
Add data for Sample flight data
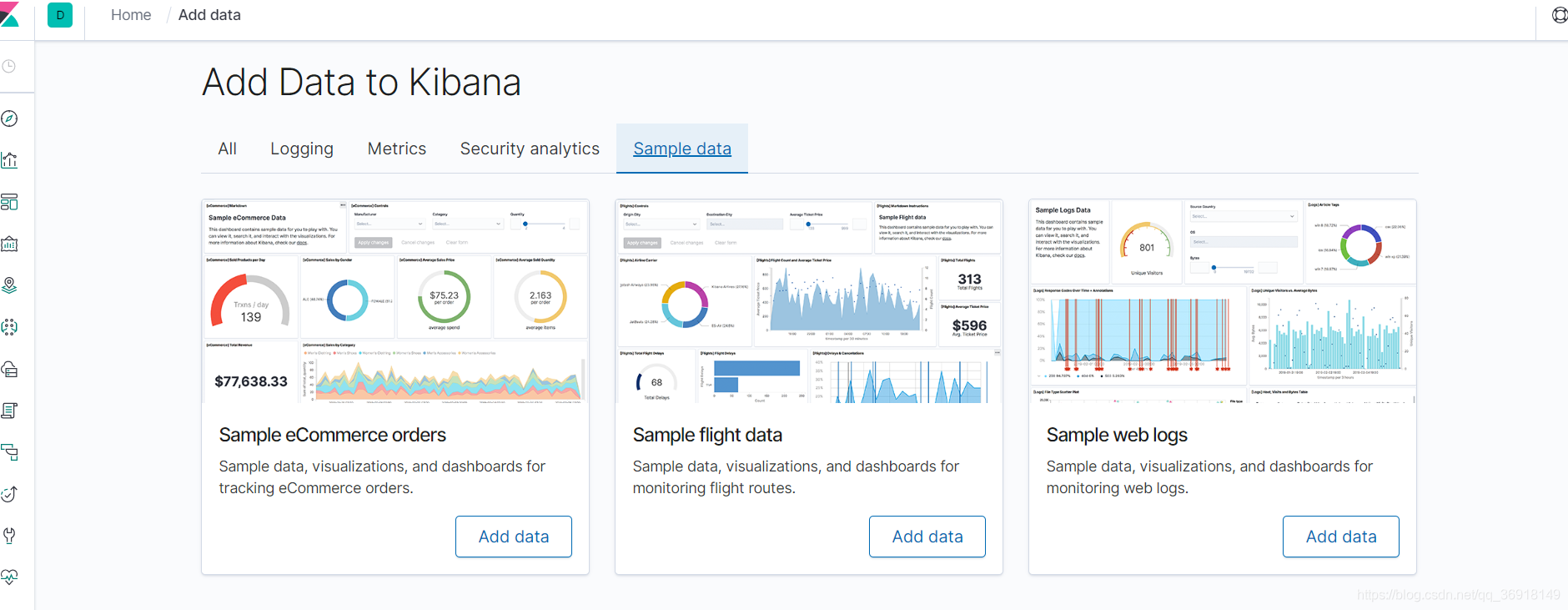927,537
